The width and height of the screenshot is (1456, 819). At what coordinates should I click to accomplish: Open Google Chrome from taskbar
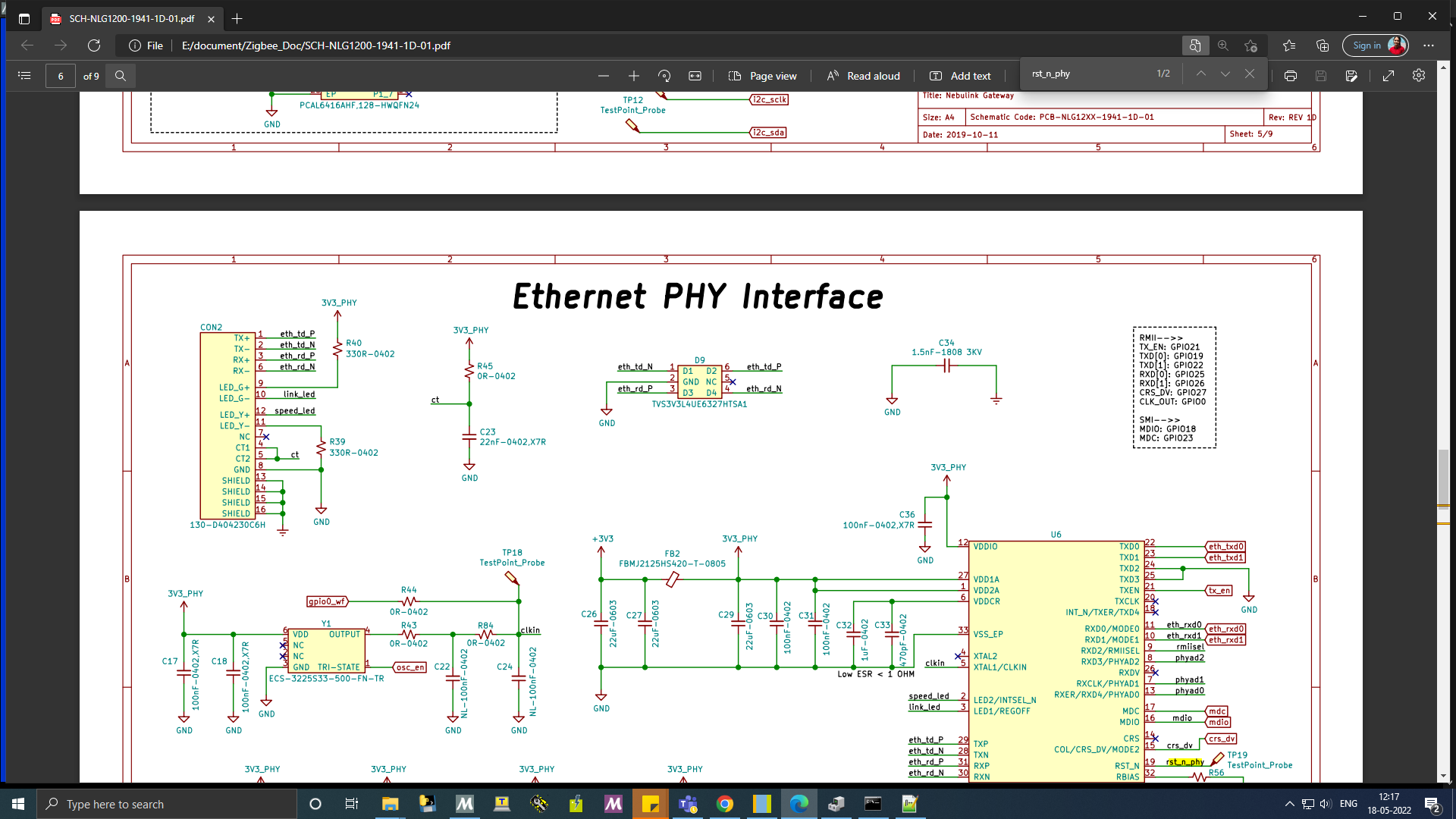coord(725,804)
